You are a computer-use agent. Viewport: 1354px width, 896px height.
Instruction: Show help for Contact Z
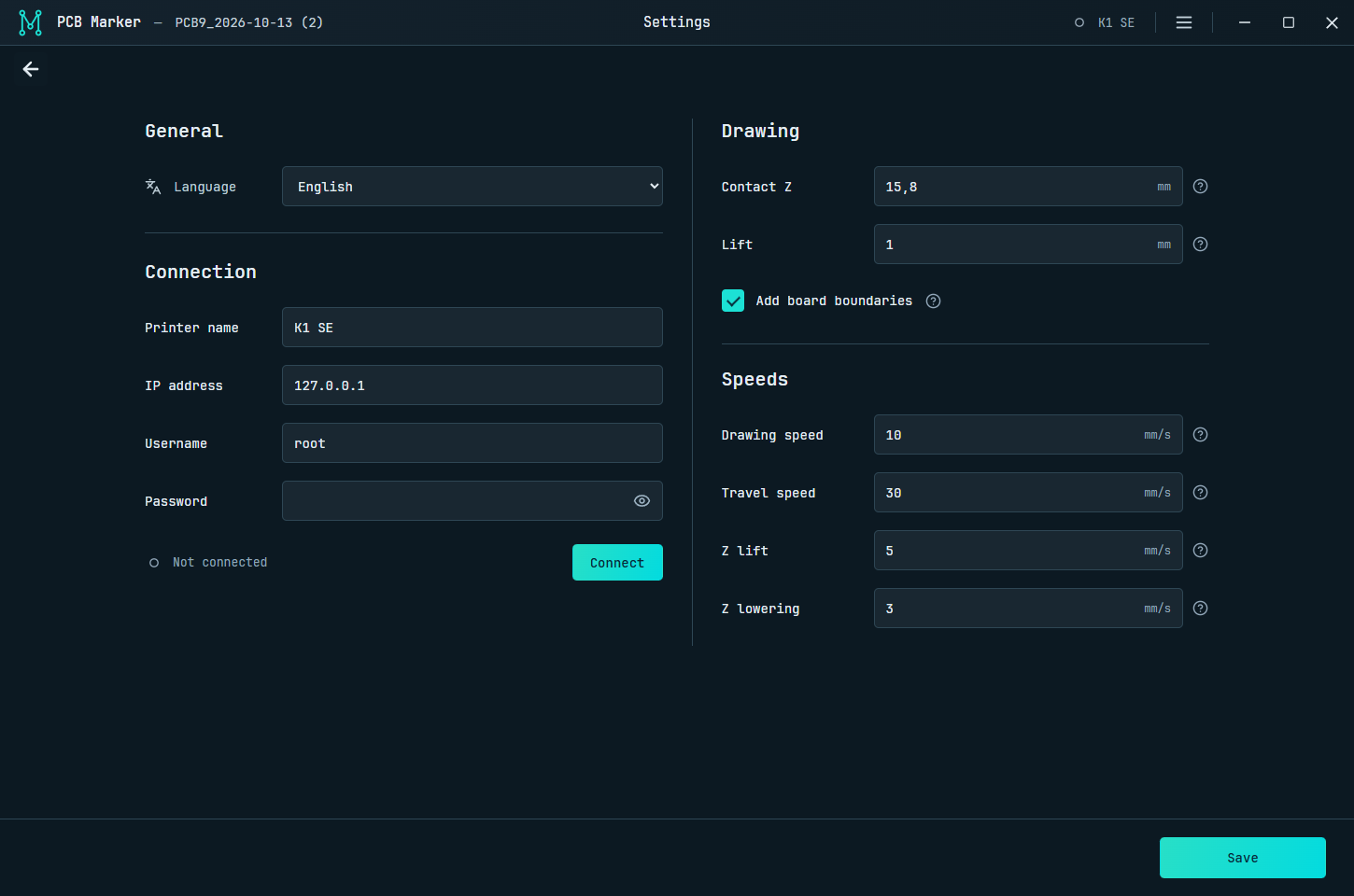(1201, 187)
